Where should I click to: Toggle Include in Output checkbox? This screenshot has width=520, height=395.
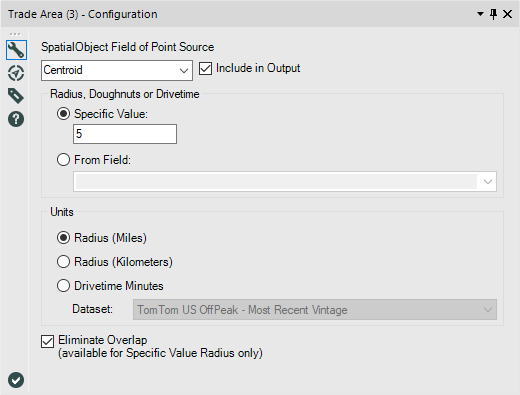pyautogui.click(x=205, y=69)
